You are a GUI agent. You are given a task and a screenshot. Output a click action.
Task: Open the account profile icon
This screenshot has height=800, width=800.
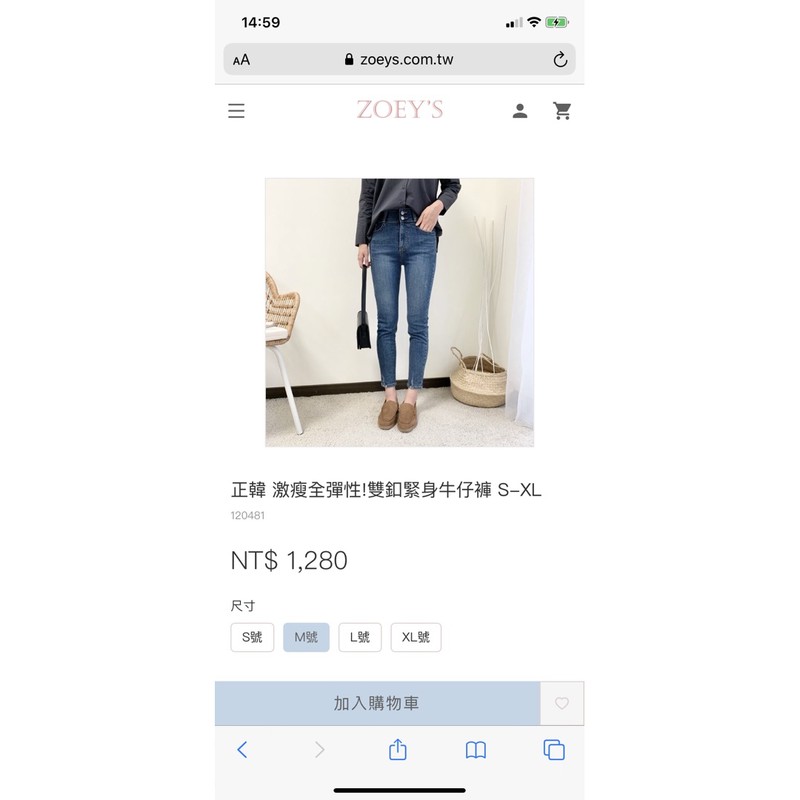click(x=520, y=111)
